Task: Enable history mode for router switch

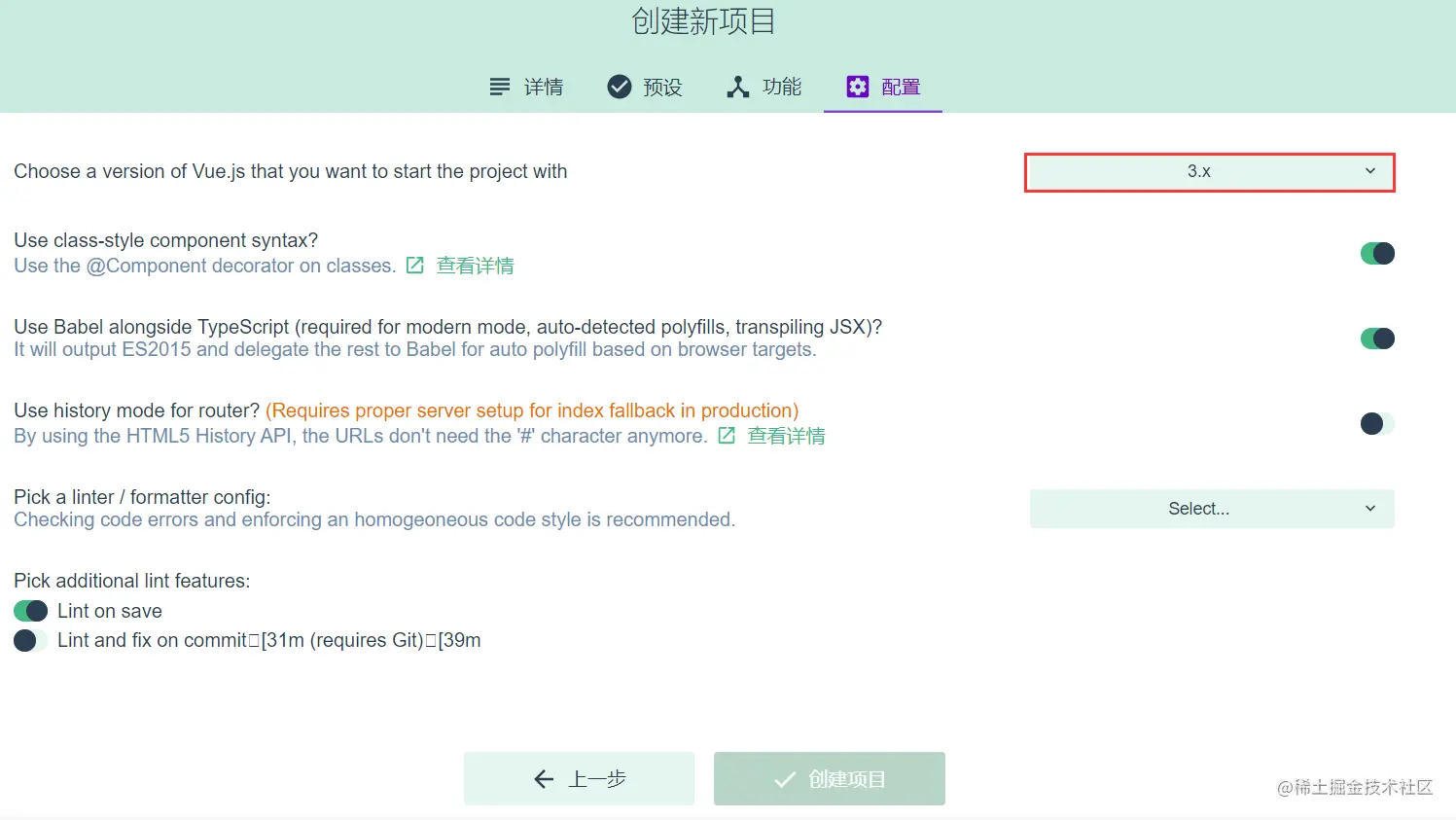Action: click(x=1377, y=423)
